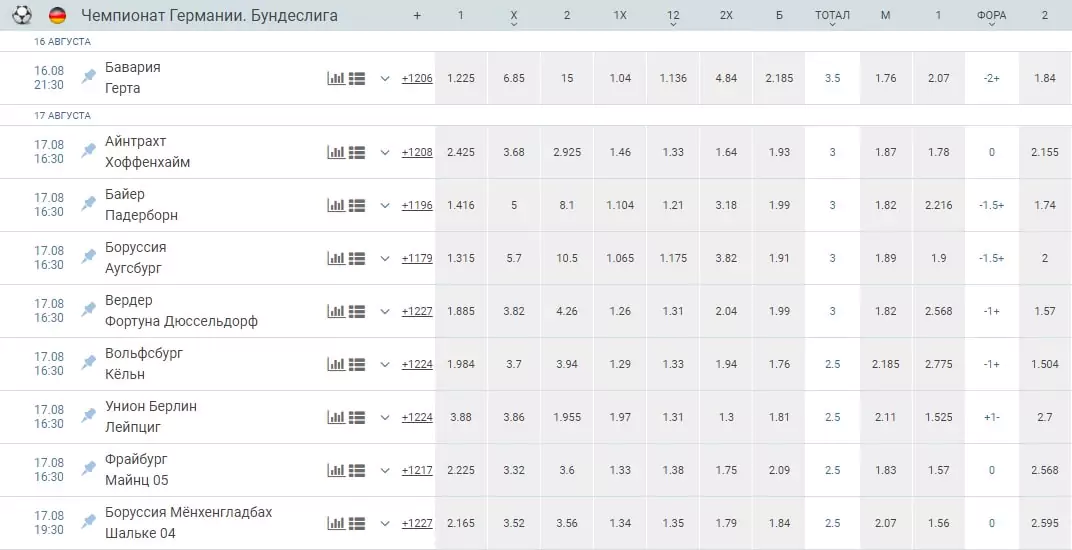The image size is (1072, 550).
Task: Pin the Айнтрахт – Хоффенхайм match
Action: pyautogui.click(x=88, y=150)
